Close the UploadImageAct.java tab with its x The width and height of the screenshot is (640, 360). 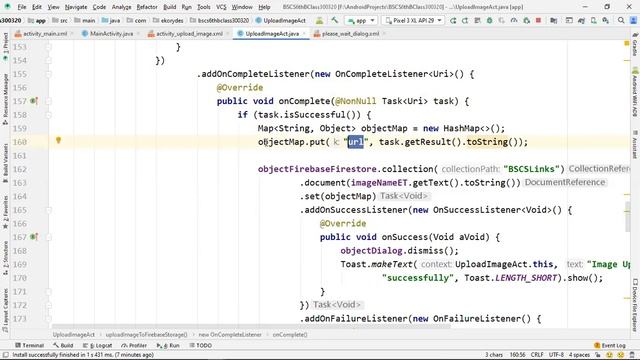pyautogui.click(x=304, y=34)
